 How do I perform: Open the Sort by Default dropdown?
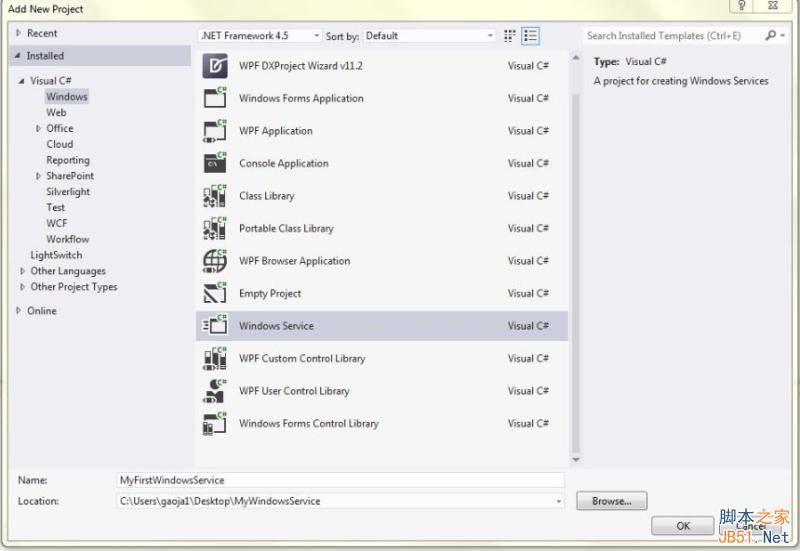click(430, 36)
